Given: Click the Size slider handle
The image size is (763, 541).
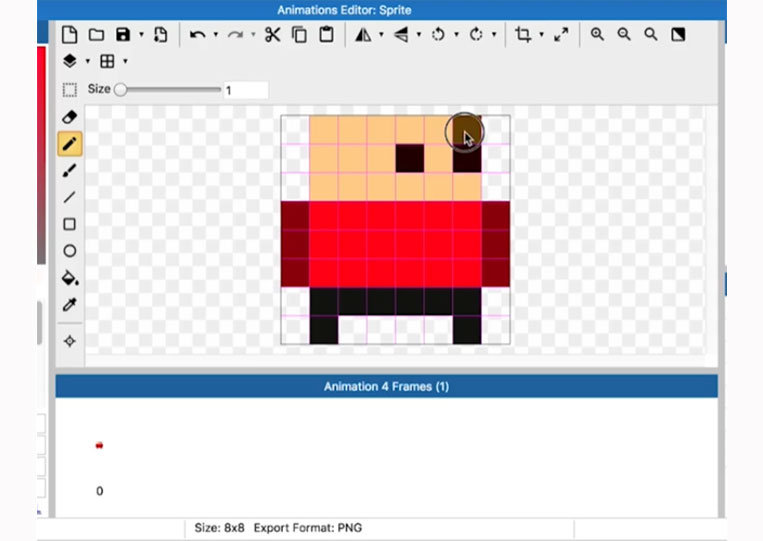Looking at the screenshot, I should point(120,90).
